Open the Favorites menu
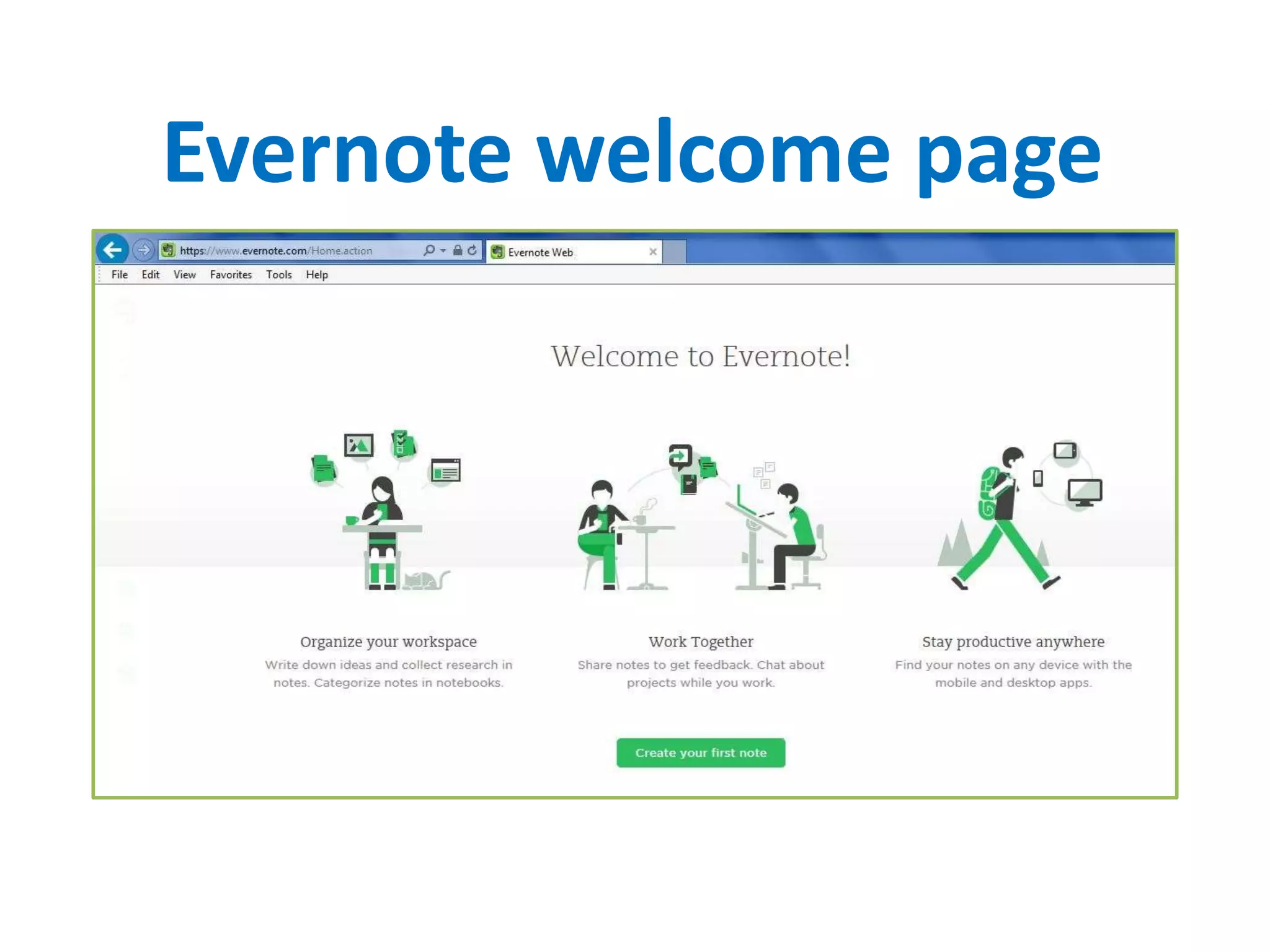The width and height of the screenshot is (1270, 952). [x=231, y=275]
